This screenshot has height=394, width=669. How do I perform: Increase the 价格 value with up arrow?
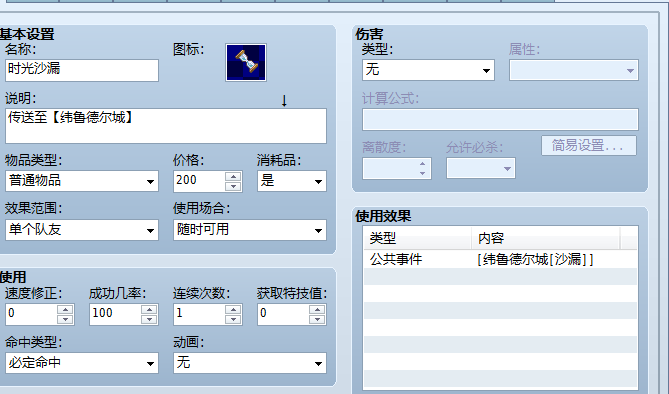point(233,176)
